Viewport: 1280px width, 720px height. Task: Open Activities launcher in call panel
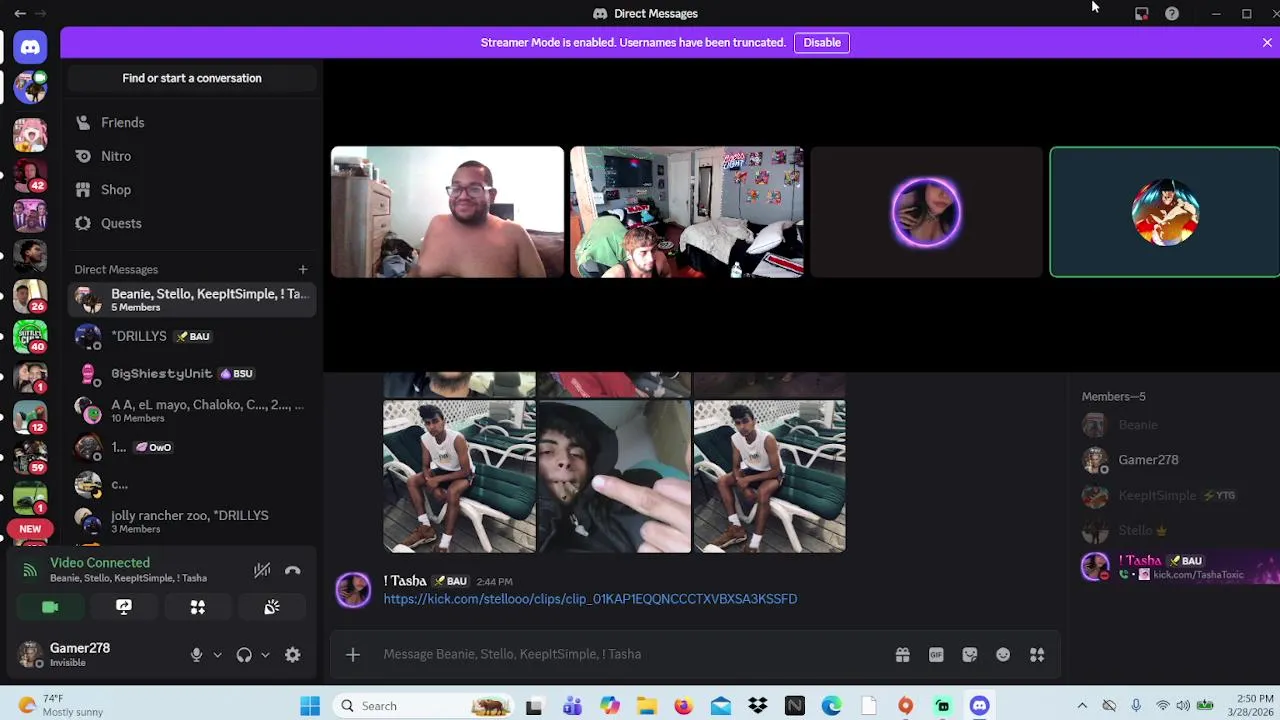[x=198, y=607]
